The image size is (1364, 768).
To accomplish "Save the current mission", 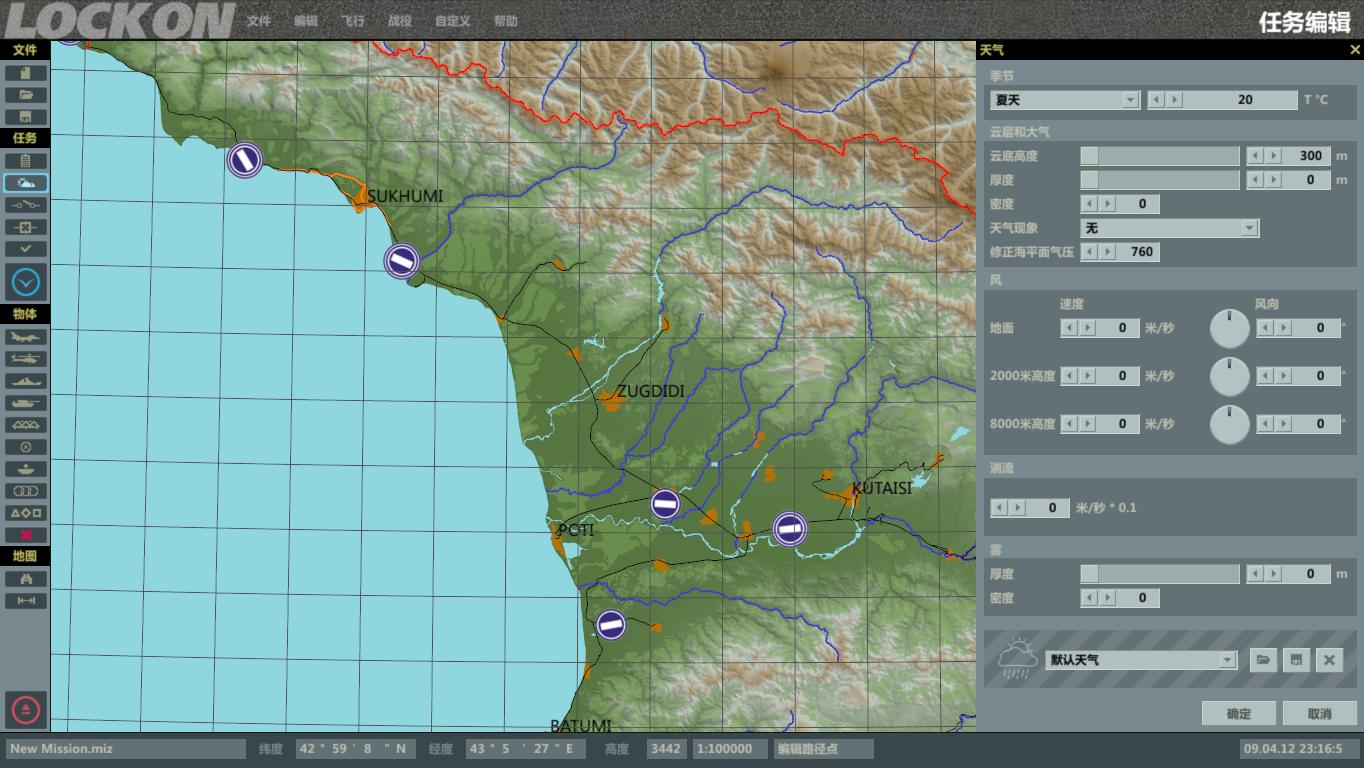I will pyautogui.click(x=25, y=115).
